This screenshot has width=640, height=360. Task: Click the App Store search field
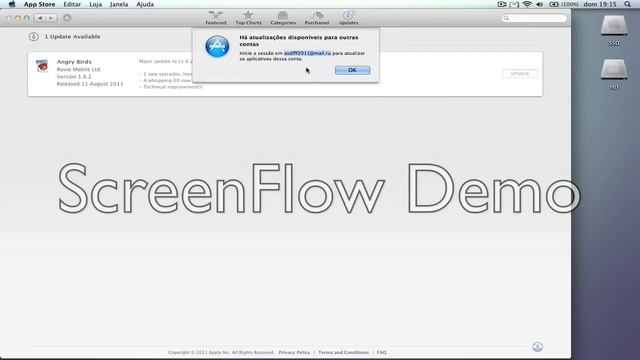point(534,18)
